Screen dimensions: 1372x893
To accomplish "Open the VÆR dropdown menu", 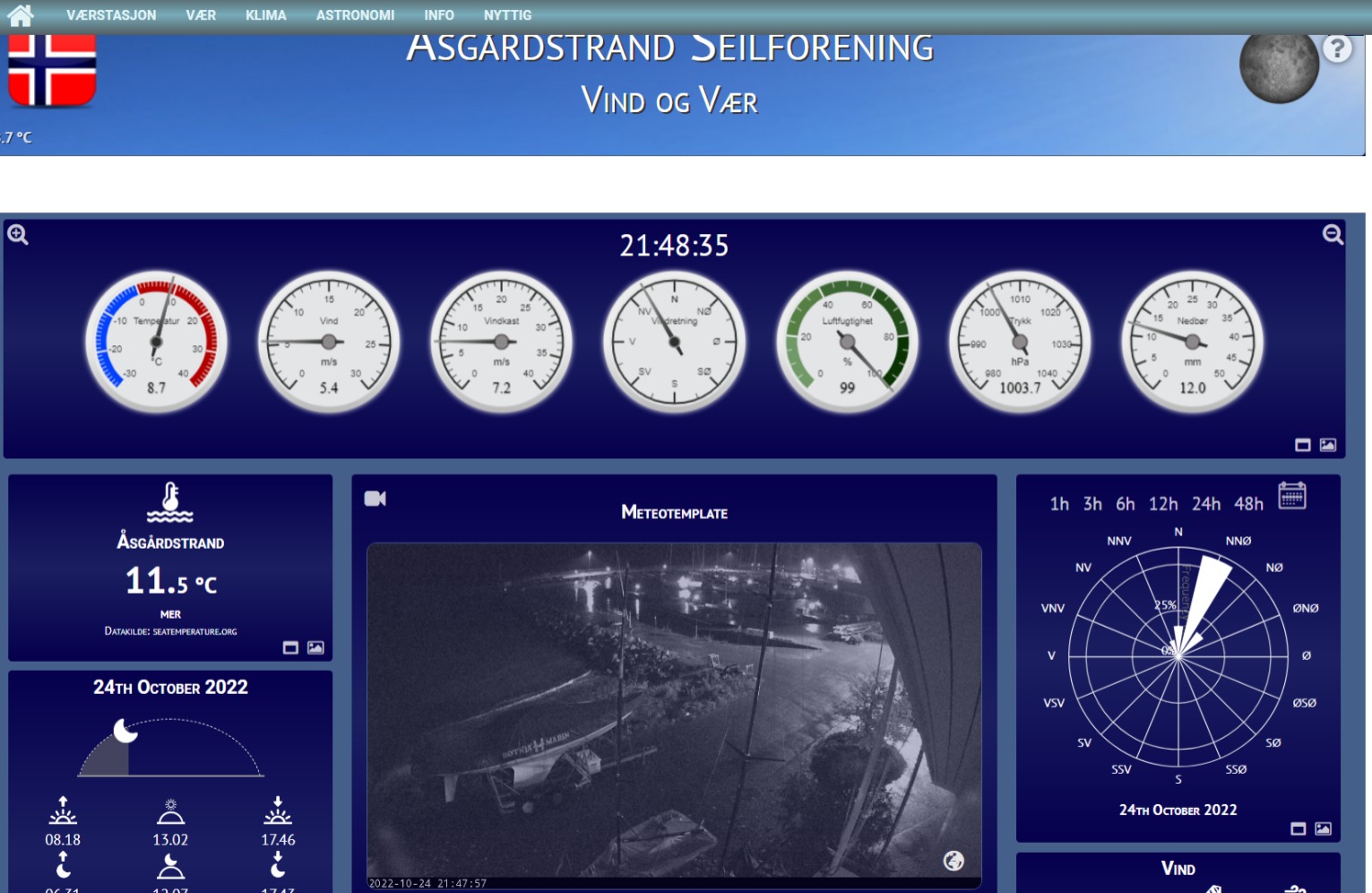I will tap(201, 14).
